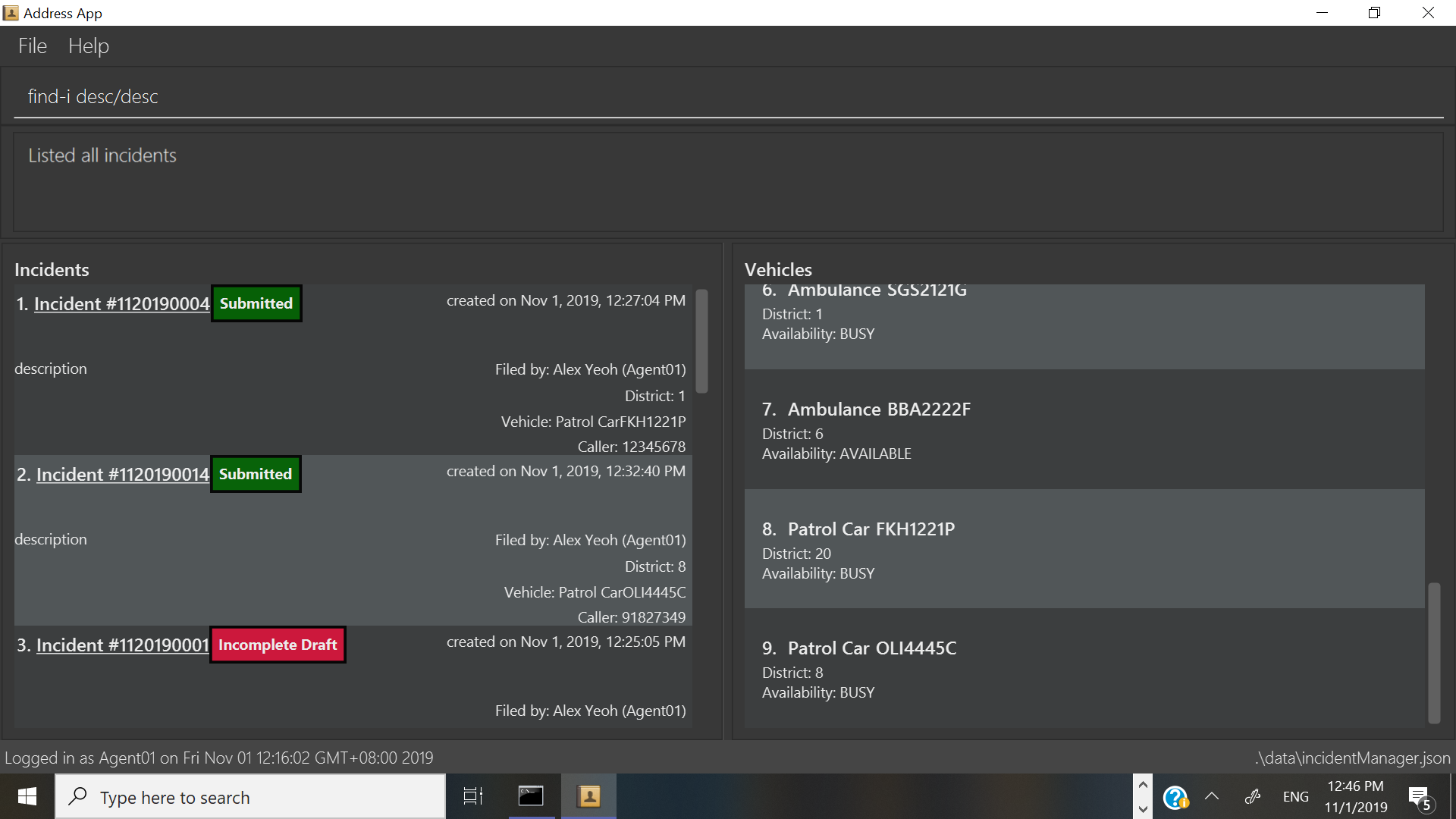This screenshot has width=1456, height=819.
Task: Open the notification center icon
Action: 1420,797
